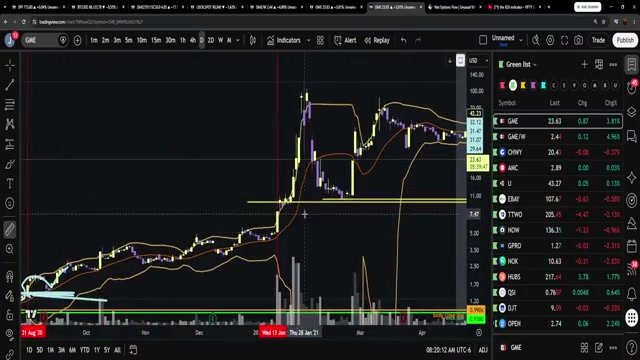The height and width of the screenshot is (360, 640).
Task: Select the 5Y date range
Action: [x=107, y=350]
